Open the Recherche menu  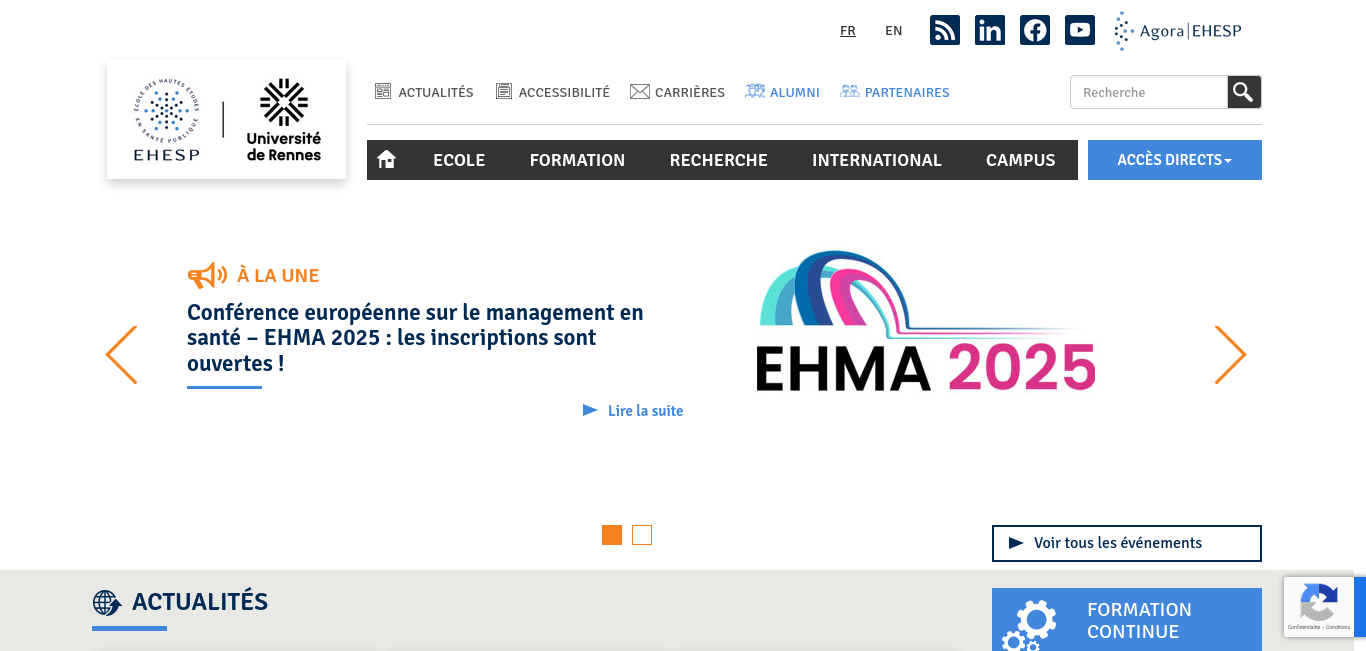[x=719, y=160]
